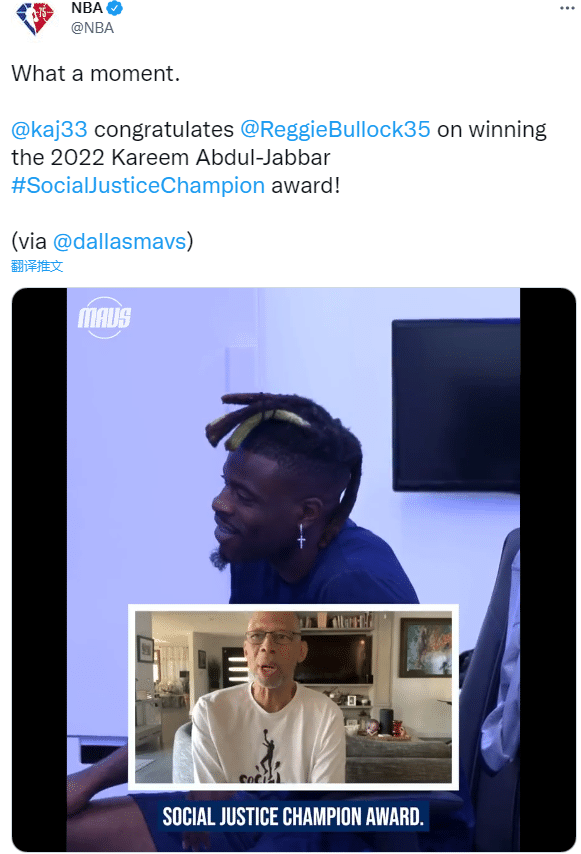Open the @ReggieBullock35 profile mention
Image resolution: width=581 pixels, height=854 pixels.
click(x=335, y=130)
